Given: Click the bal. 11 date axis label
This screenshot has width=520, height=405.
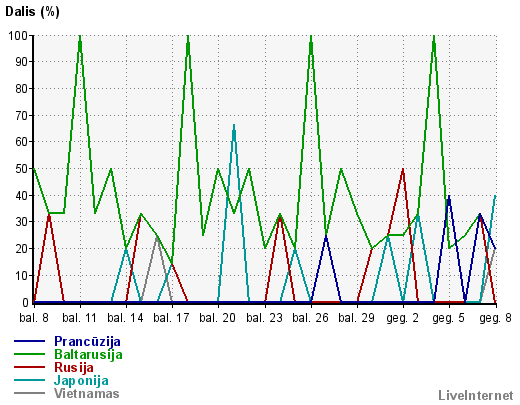Looking at the screenshot, I should pos(79,318).
